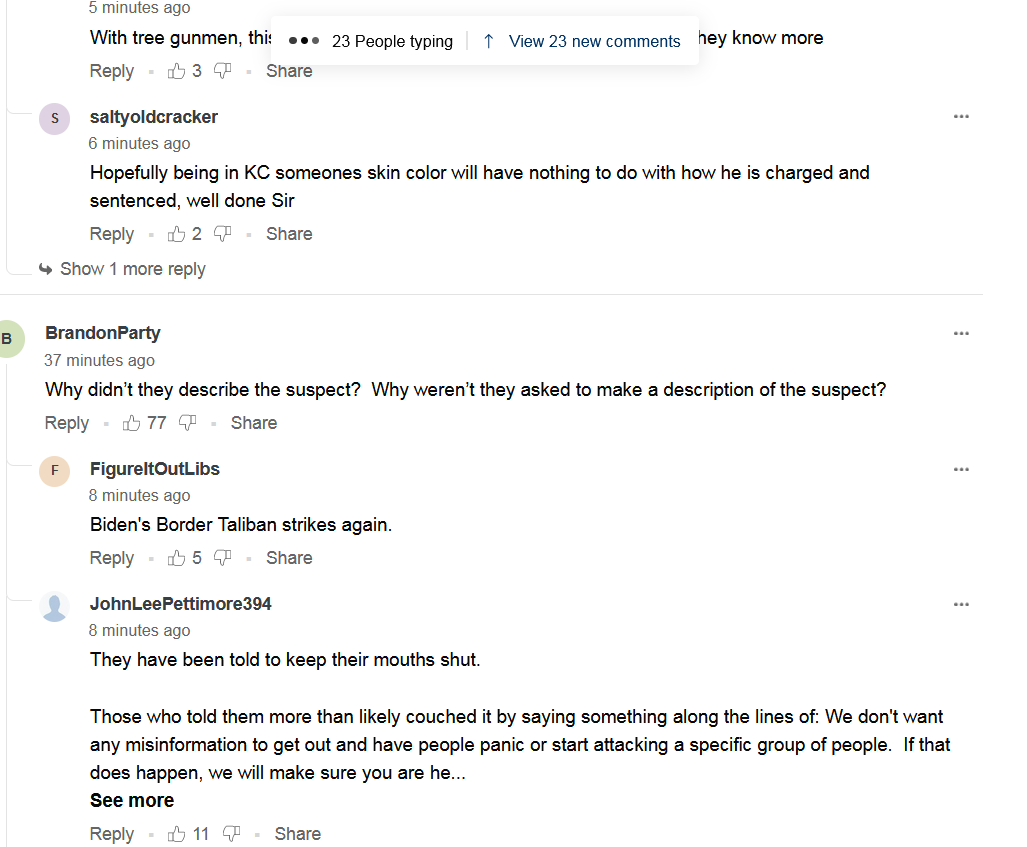Viewport: 1027px width, 847px height.
Task: Click JohnLeePettimore394's username
Action: (x=181, y=604)
